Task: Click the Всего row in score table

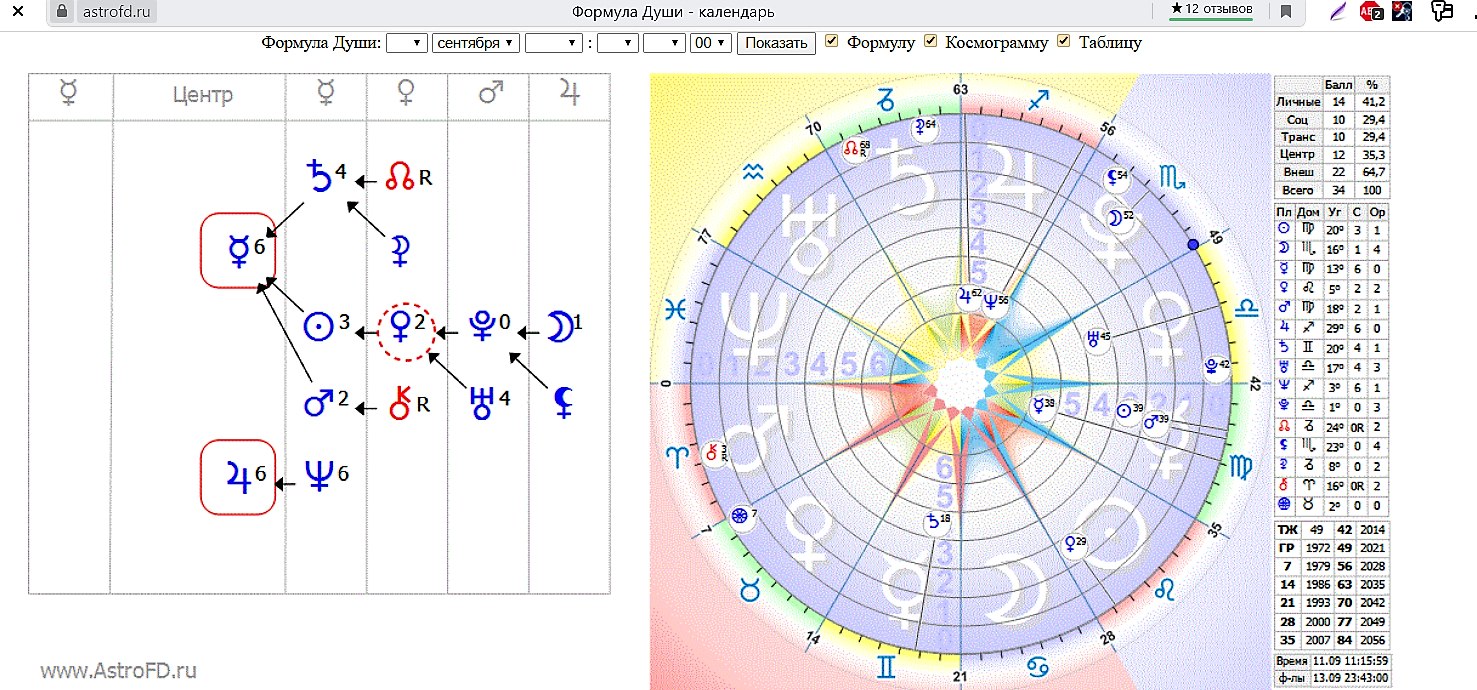Action: click(x=1331, y=189)
